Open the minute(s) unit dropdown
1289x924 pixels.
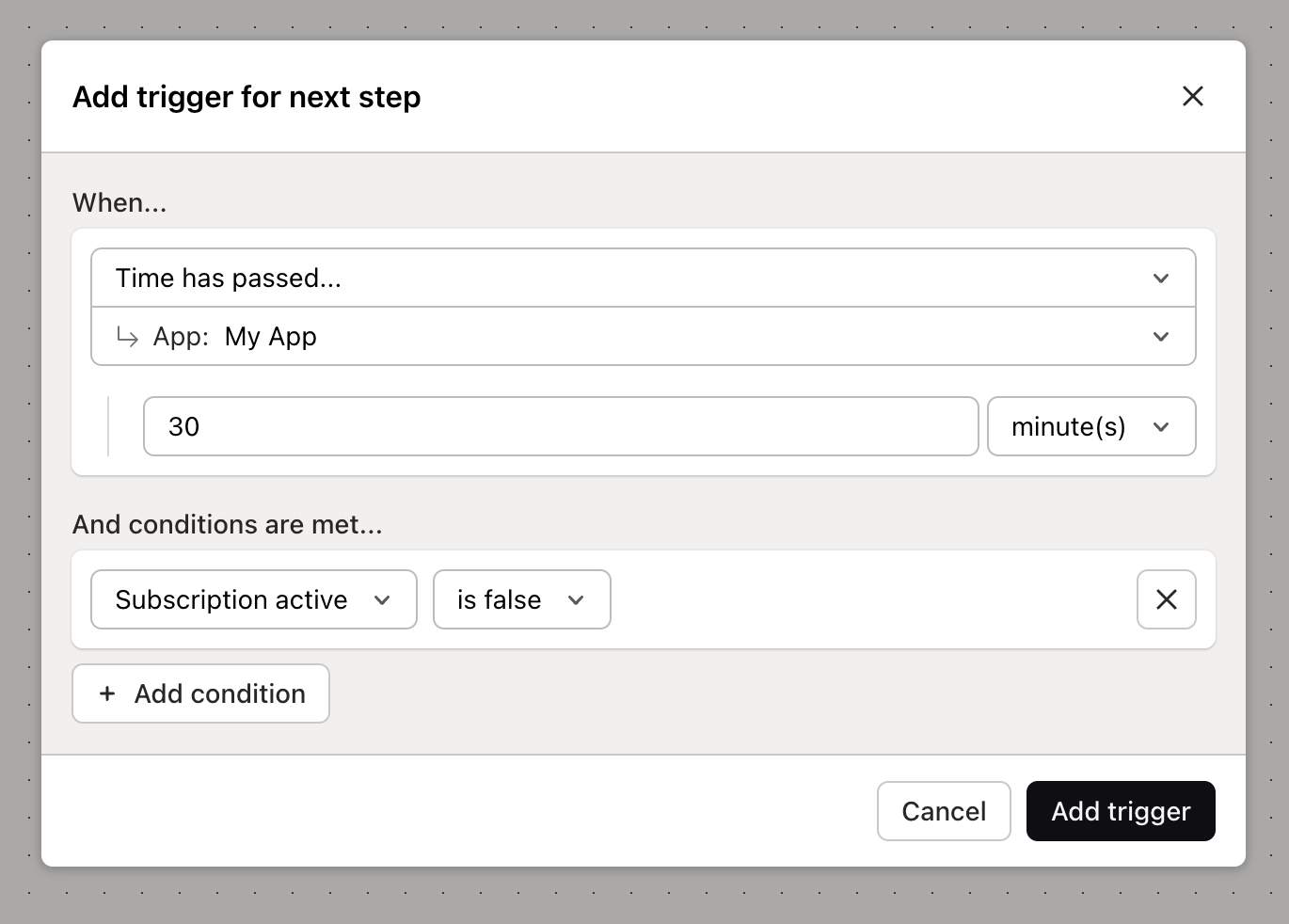coord(1090,426)
